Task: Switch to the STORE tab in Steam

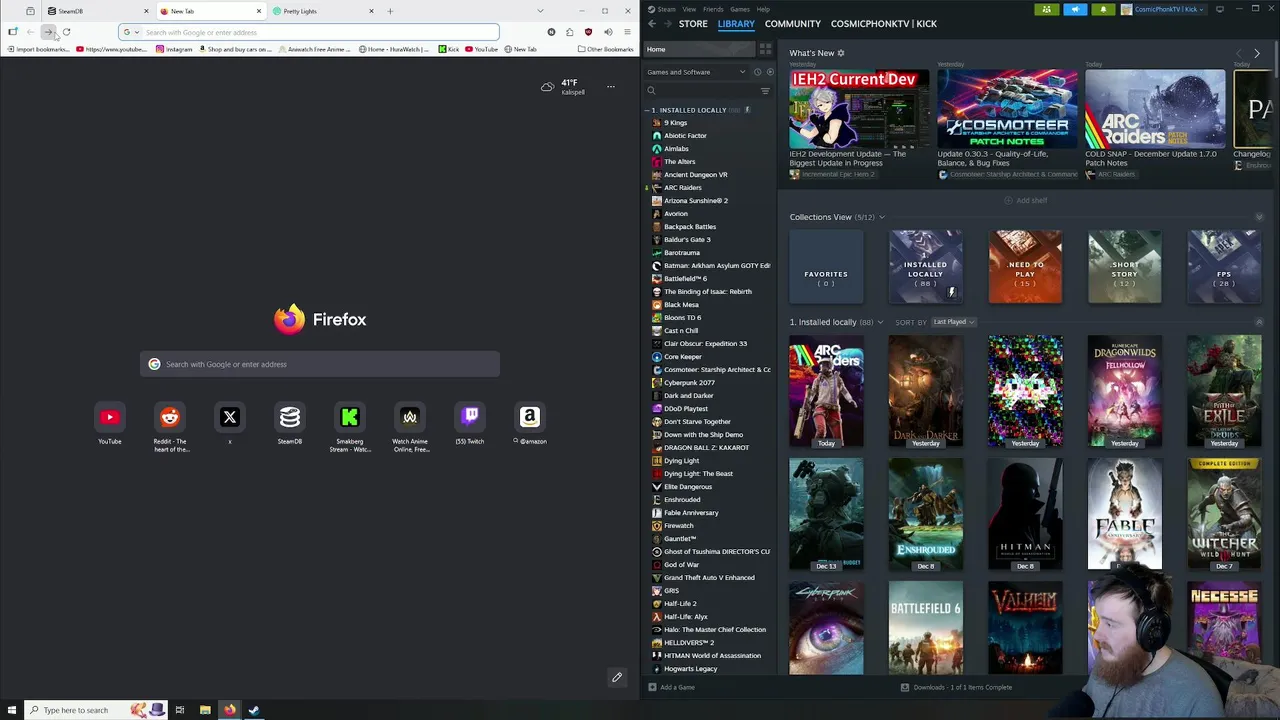Action: (x=693, y=23)
